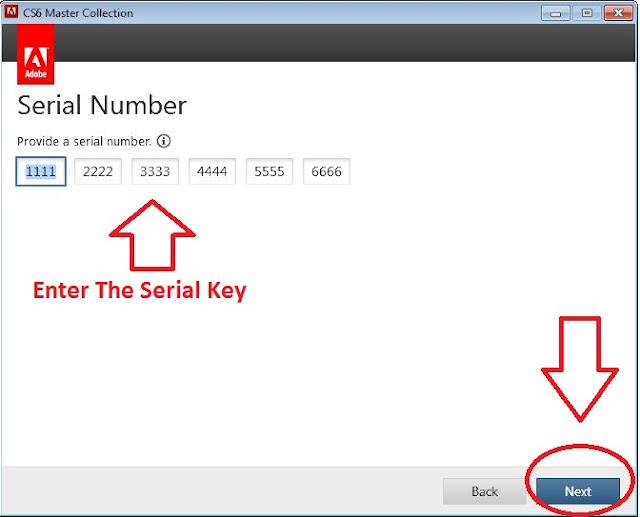Click the red downward arrow annotation
The width and height of the screenshot is (640, 517).
[580, 369]
